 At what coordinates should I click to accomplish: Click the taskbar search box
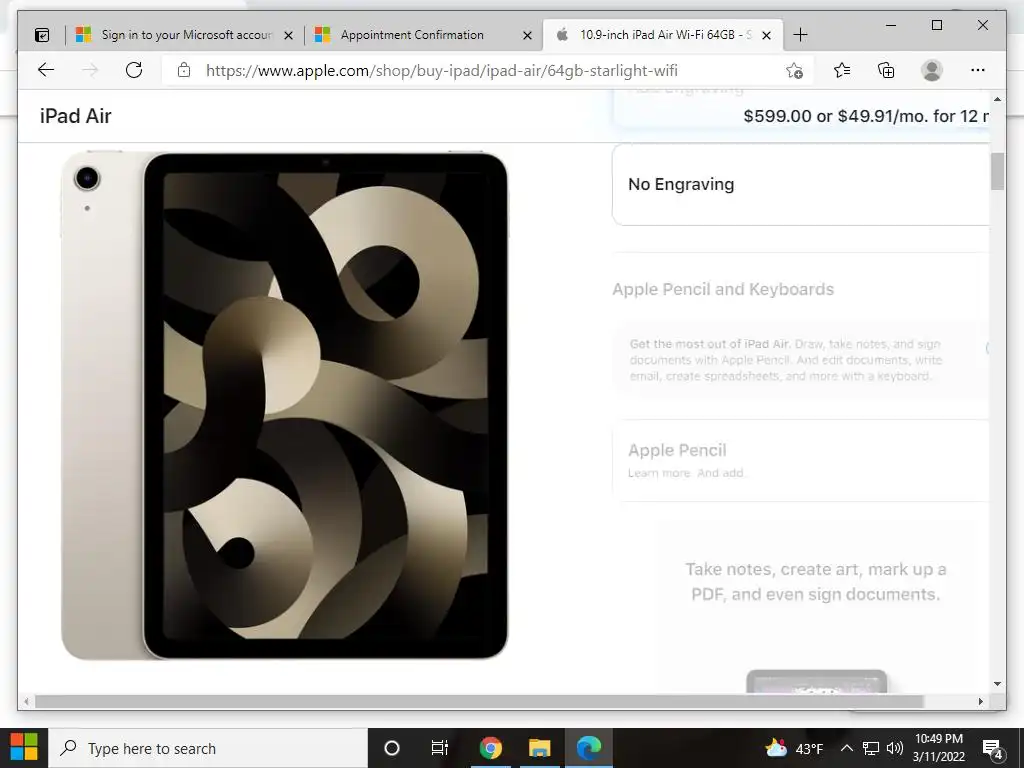tap(208, 748)
